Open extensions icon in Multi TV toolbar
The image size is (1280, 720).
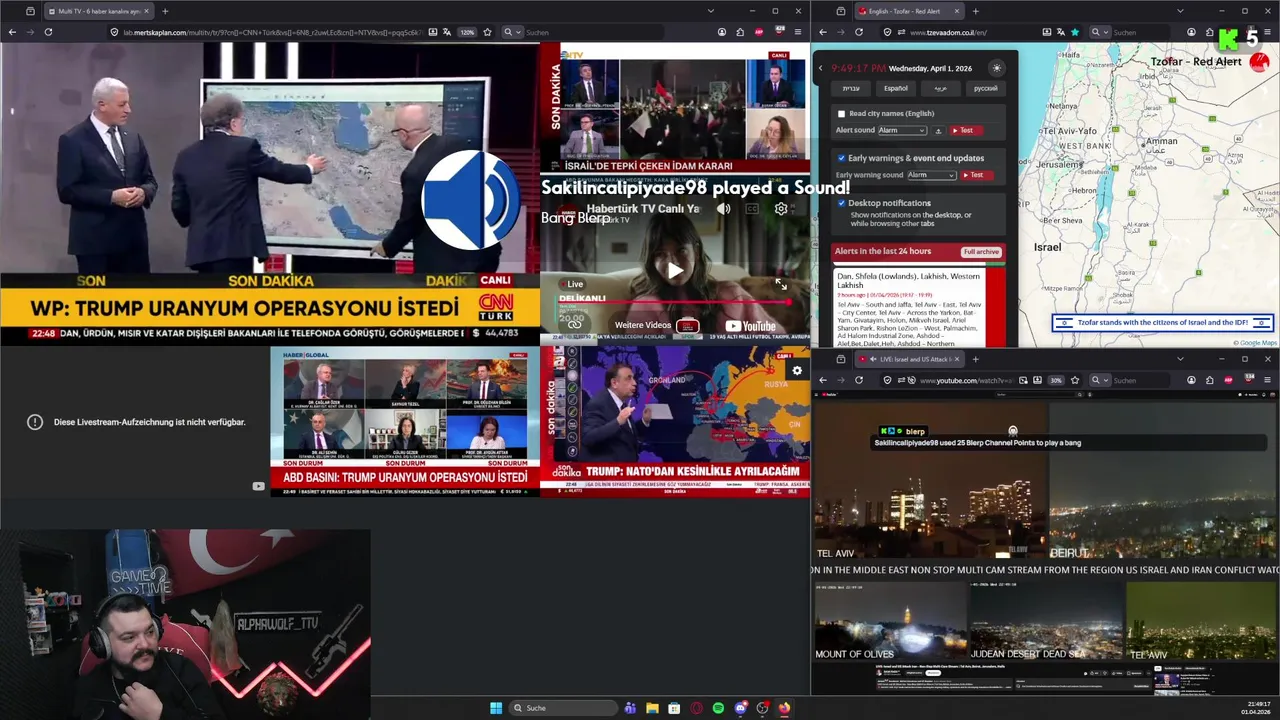tap(741, 32)
